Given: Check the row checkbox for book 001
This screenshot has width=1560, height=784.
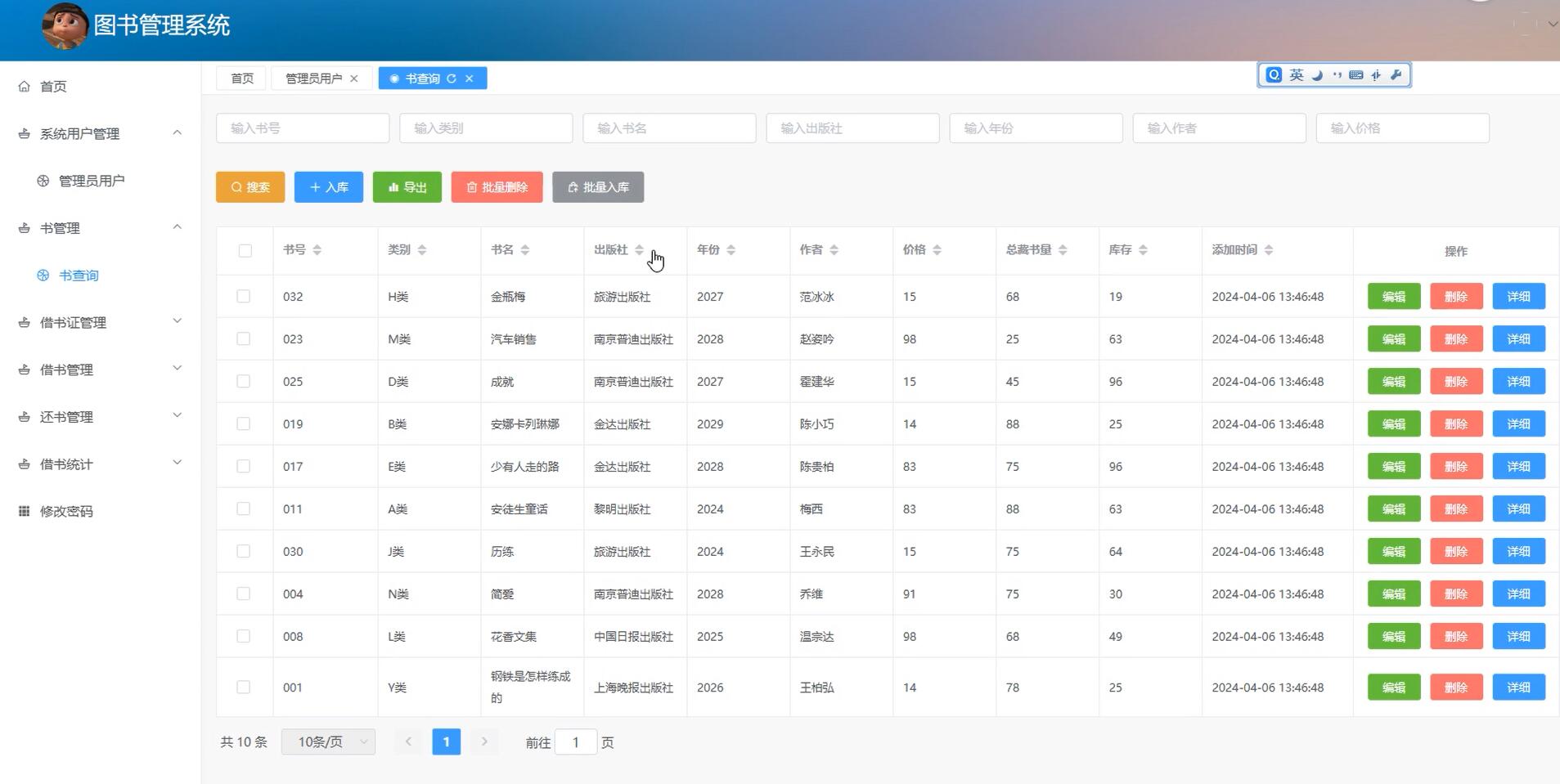Looking at the screenshot, I should click(x=243, y=687).
